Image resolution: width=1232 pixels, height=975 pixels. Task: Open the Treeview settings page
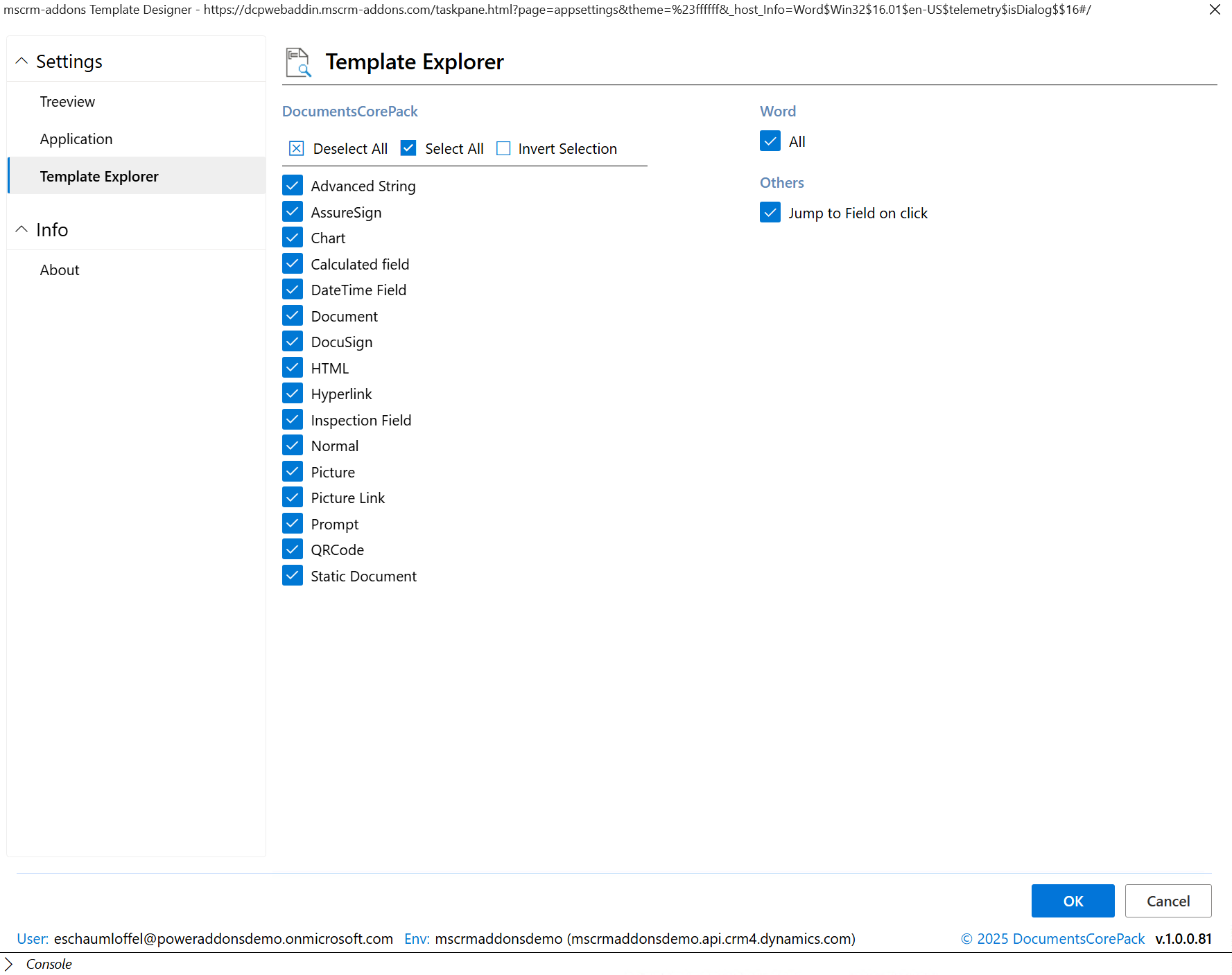pos(67,102)
